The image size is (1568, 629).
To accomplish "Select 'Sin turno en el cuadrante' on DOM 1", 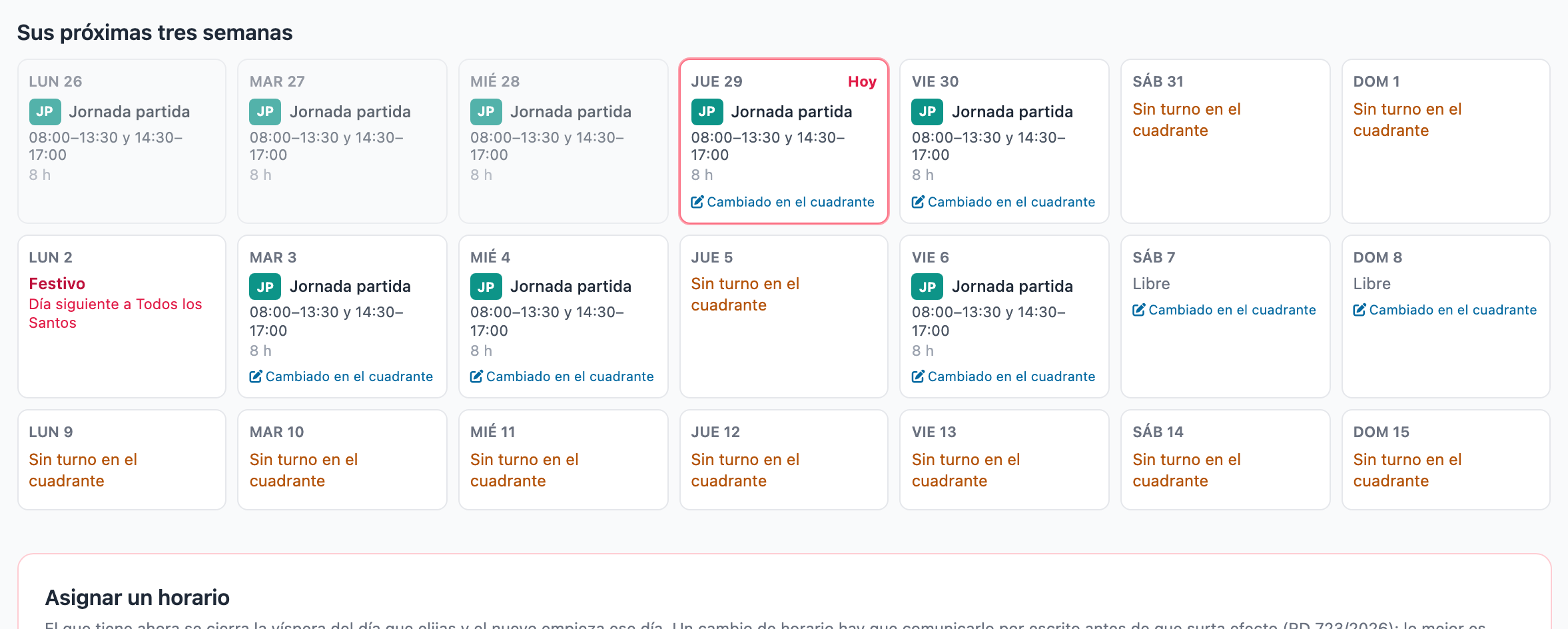I will (1407, 120).
